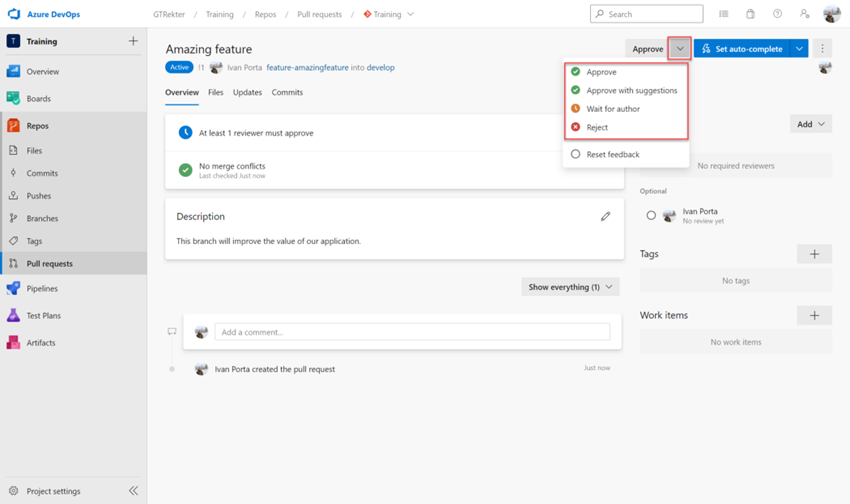Edit description with pencil icon
Image resolution: width=850 pixels, height=504 pixels.
click(x=606, y=216)
